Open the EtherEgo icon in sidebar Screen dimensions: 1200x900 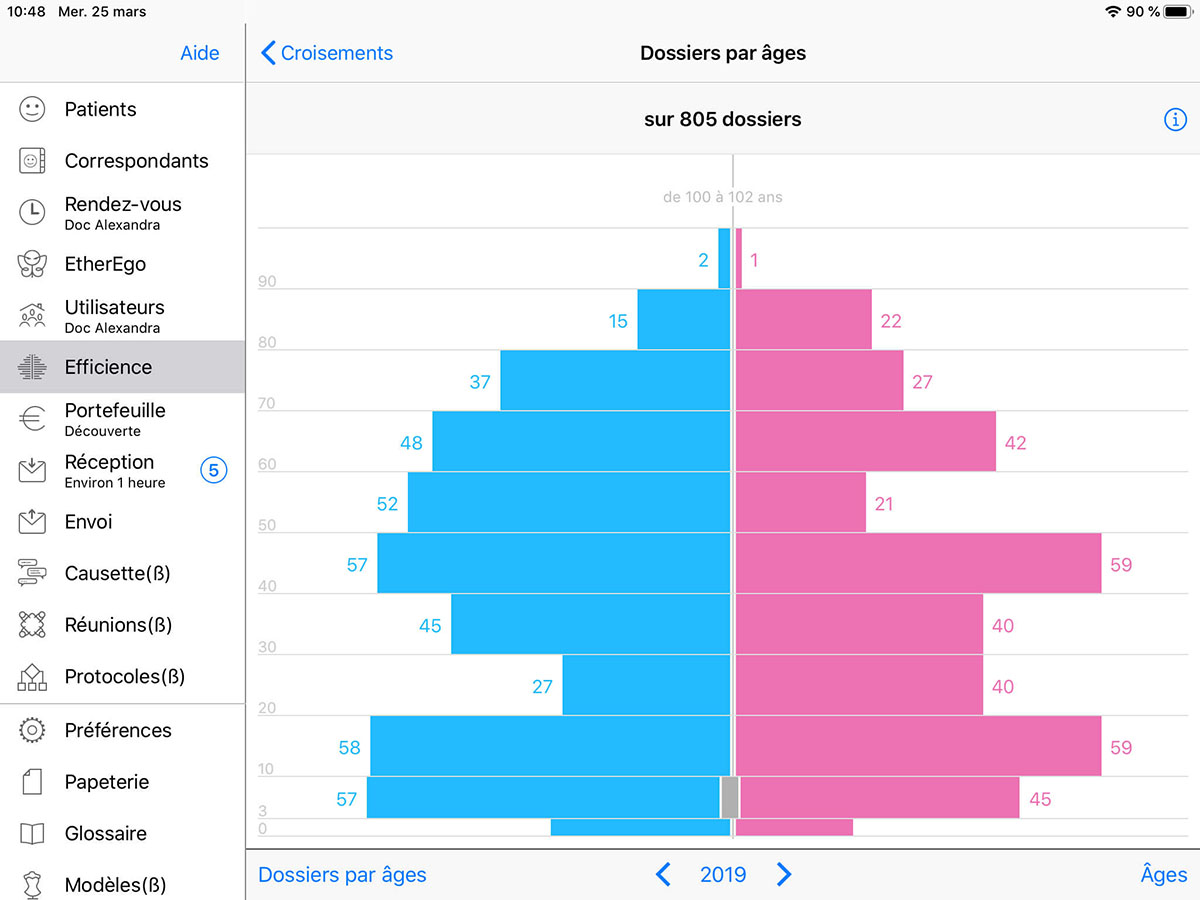click(33, 264)
